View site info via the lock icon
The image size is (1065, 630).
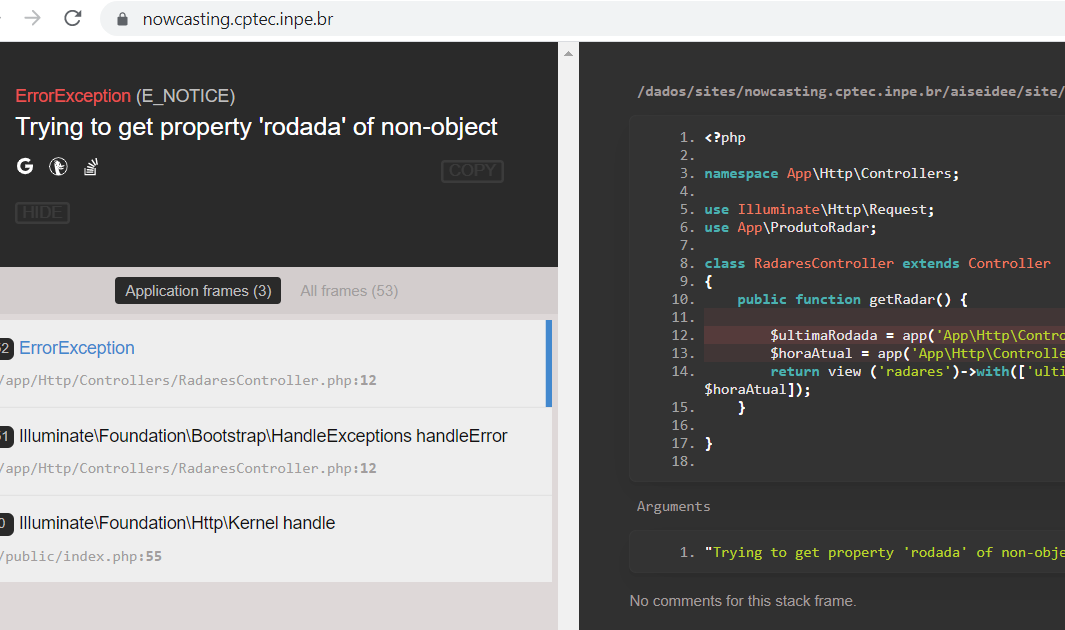click(x=122, y=19)
